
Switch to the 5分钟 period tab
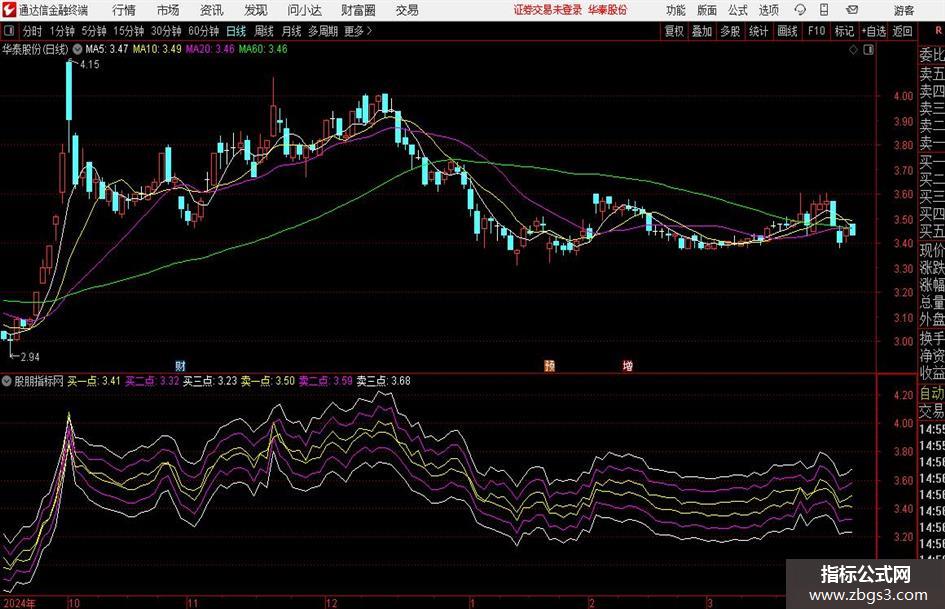93,31
